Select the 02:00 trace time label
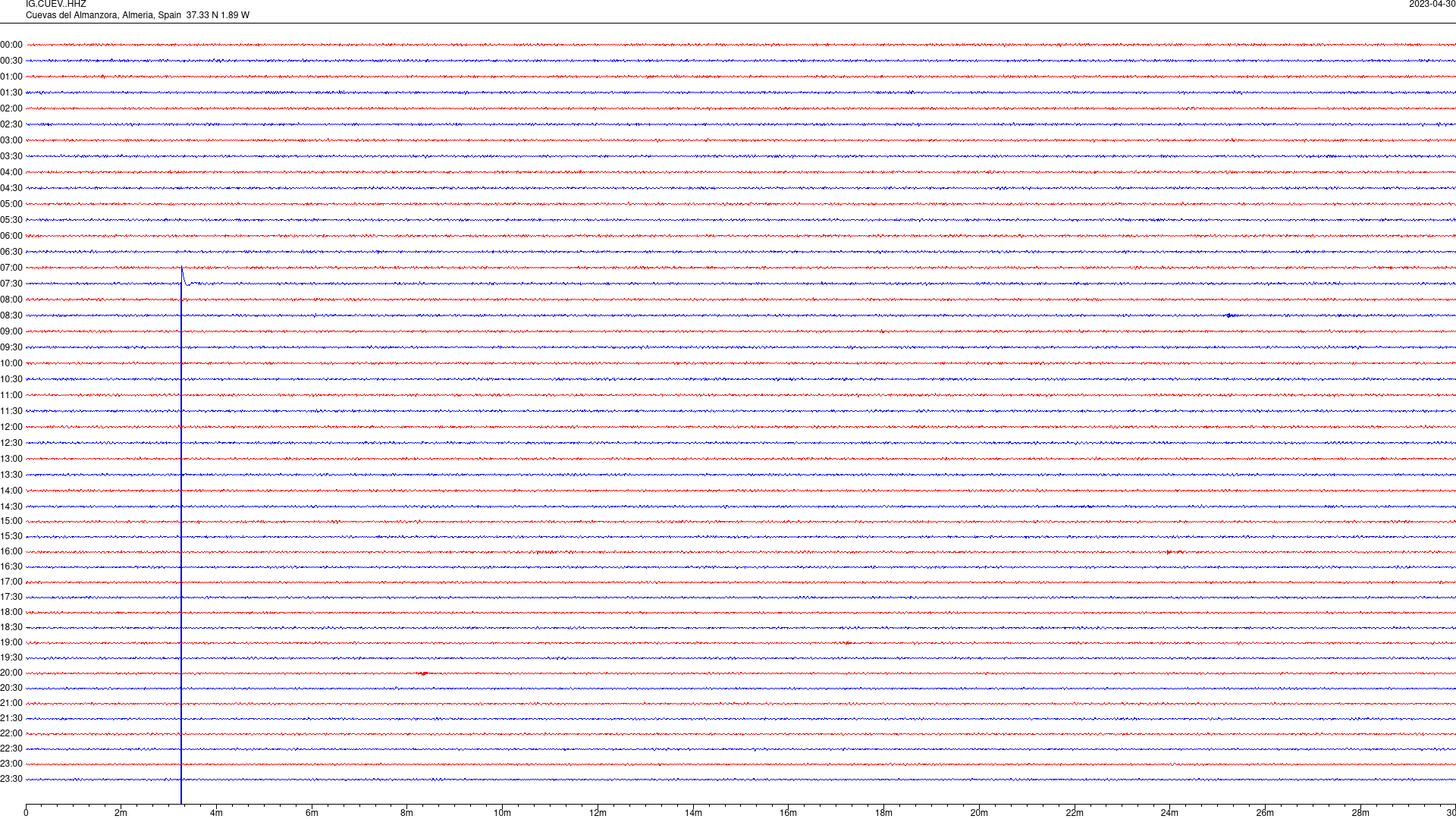This screenshot has height=819, width=1456. pyautogui.click(x=11, y=108)
